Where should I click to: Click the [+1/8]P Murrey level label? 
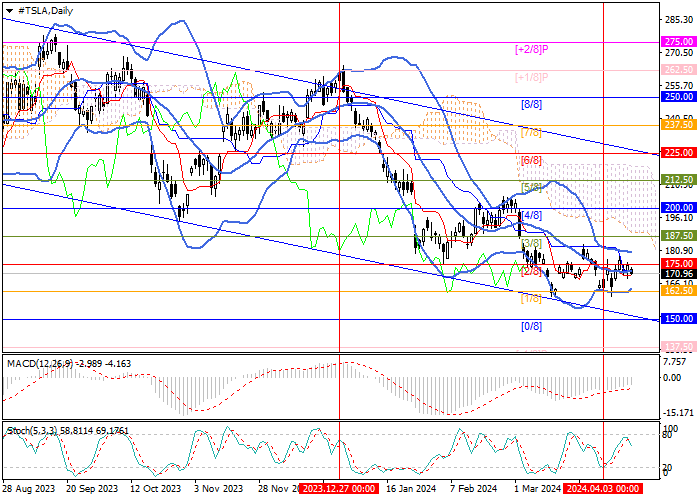532,77
